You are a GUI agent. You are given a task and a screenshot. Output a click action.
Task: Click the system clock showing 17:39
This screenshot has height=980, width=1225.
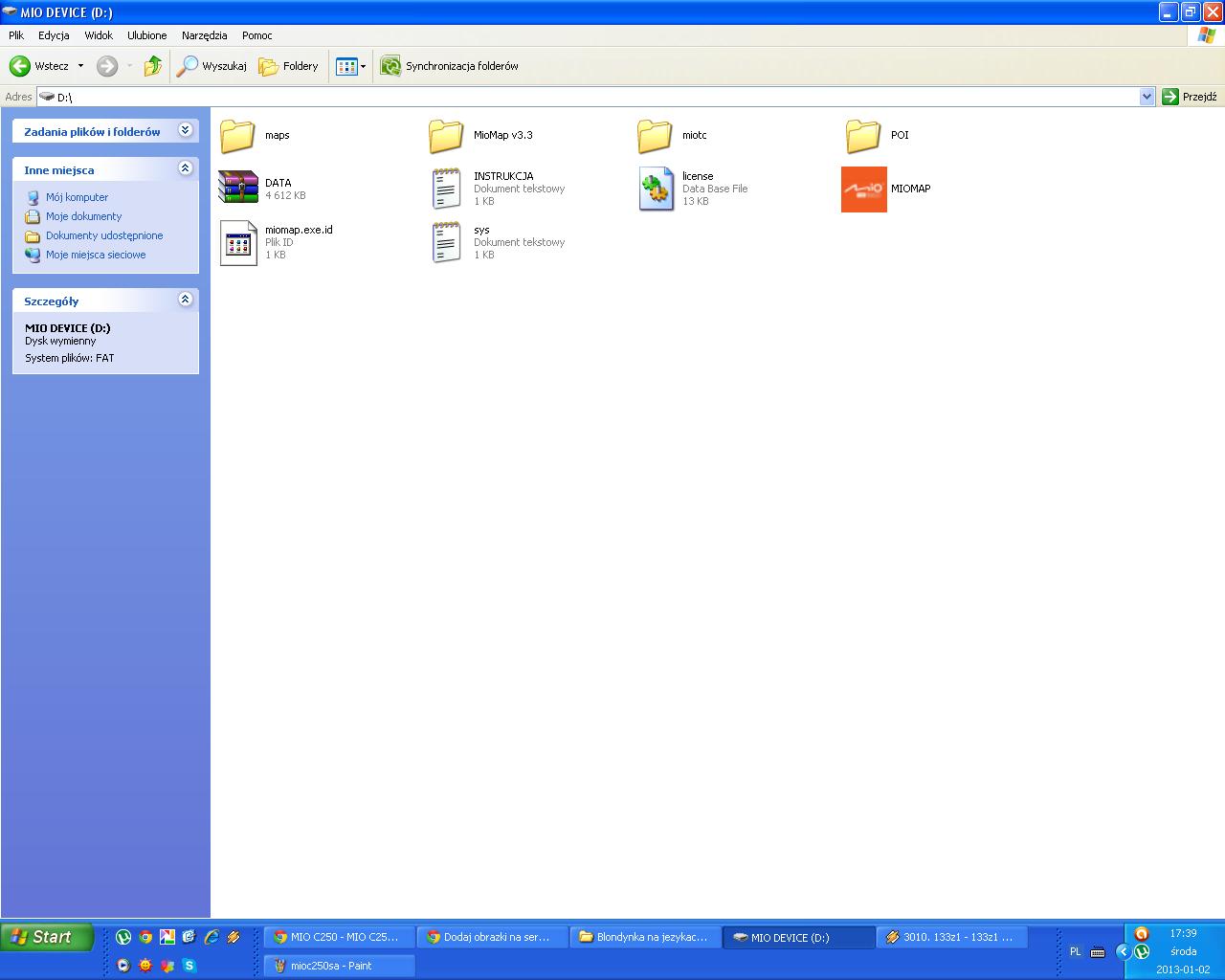[1183, 933]
